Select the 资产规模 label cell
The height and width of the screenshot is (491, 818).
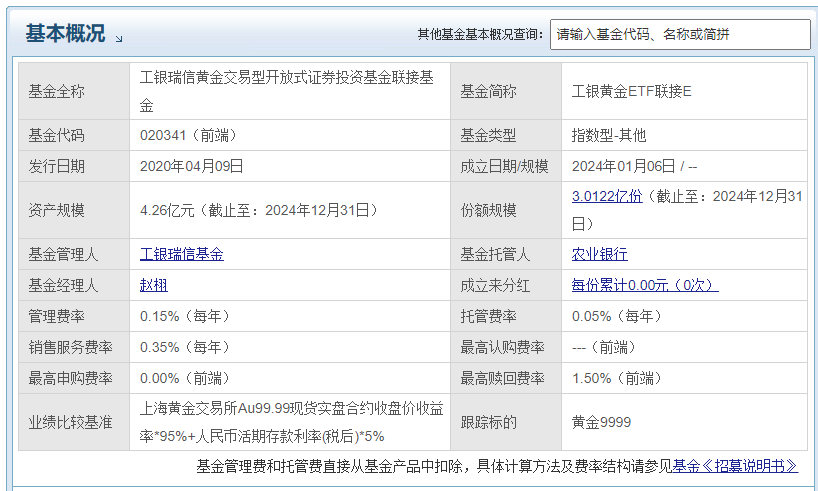coord(74,210)
